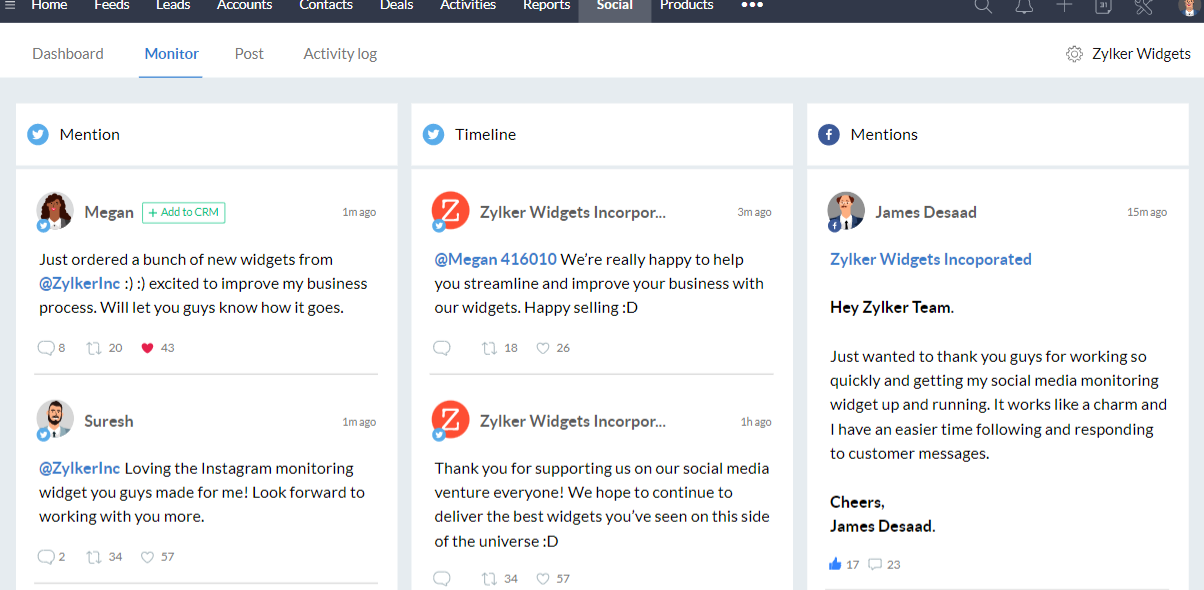The width and height of the screenshot is (1204, 590).
Task: Open the Contacts module
Action: tap(326, 5)
